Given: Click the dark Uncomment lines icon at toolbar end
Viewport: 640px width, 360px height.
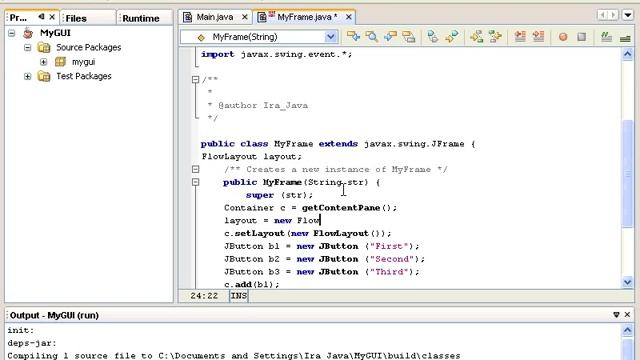Looking at the screenshot, I should point(625,38).
